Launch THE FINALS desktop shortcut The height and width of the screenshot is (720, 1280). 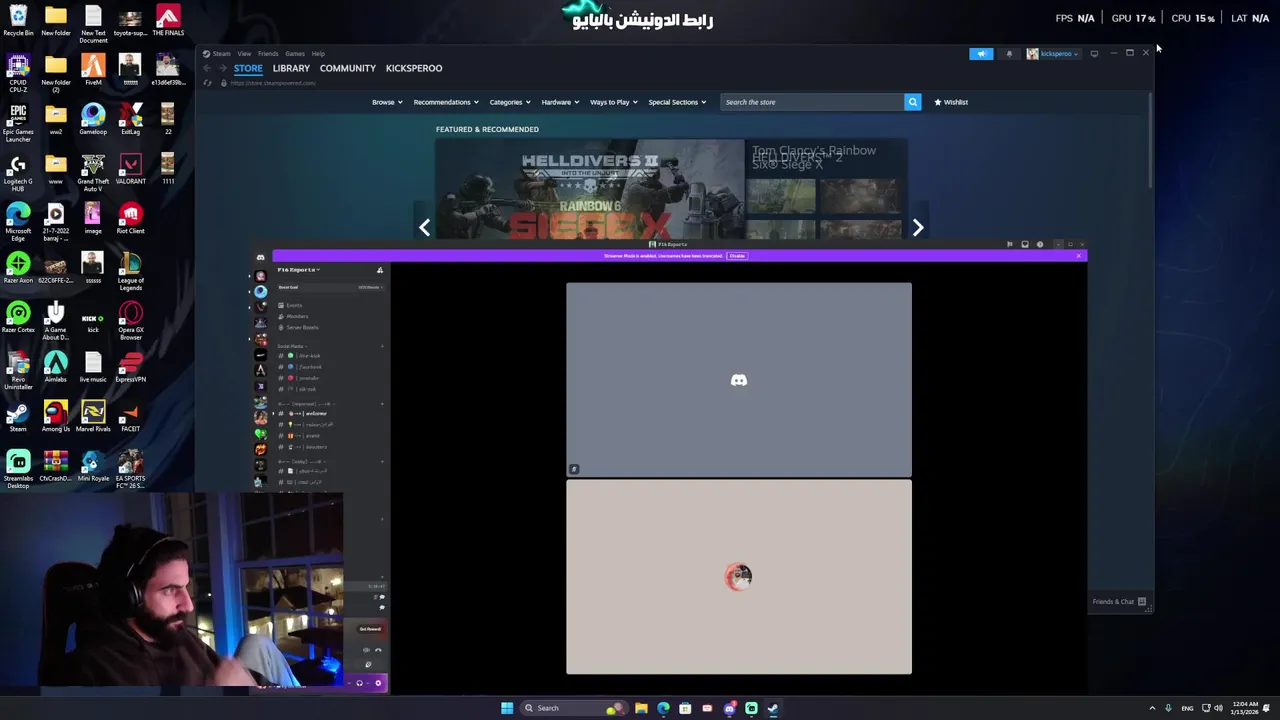pos(168,20)
